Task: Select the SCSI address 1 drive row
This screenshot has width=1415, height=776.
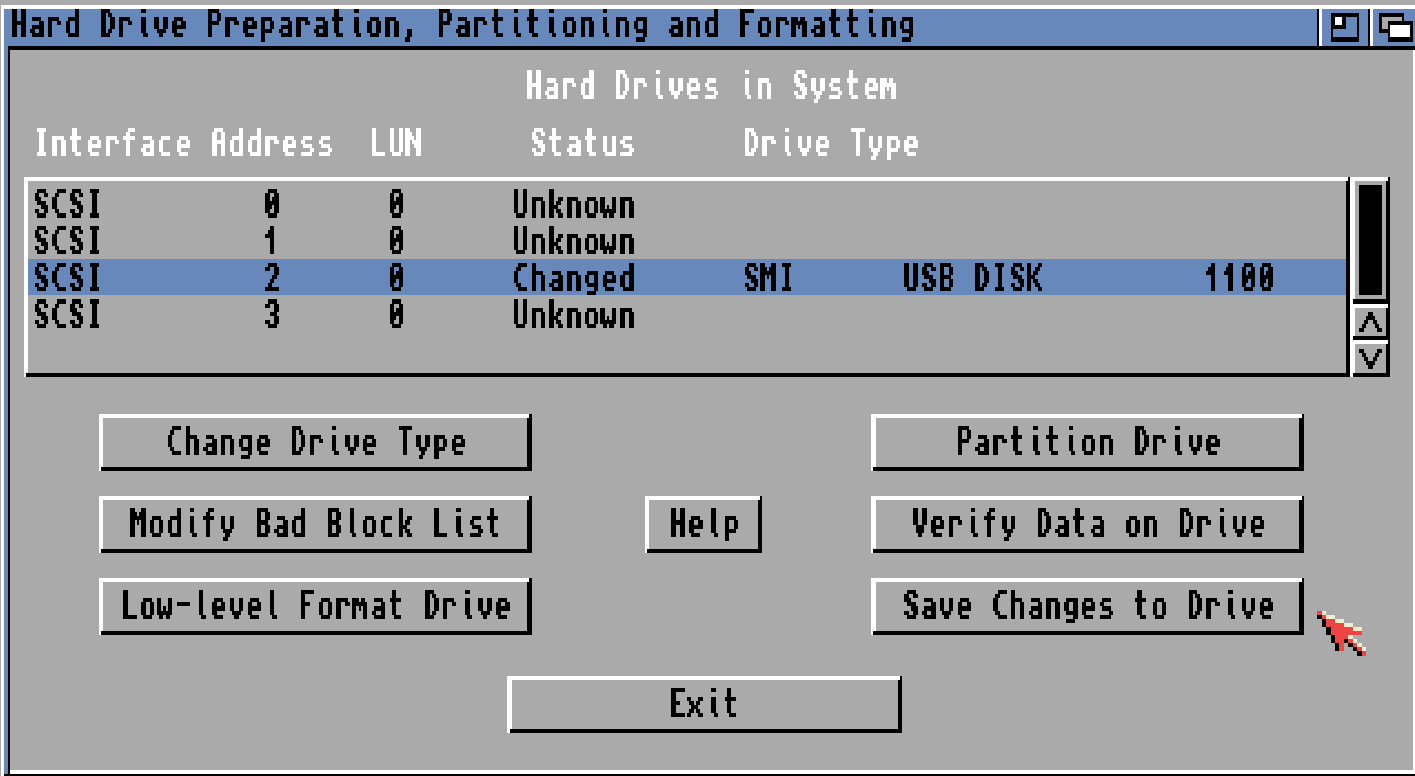Action: point(400,242)
